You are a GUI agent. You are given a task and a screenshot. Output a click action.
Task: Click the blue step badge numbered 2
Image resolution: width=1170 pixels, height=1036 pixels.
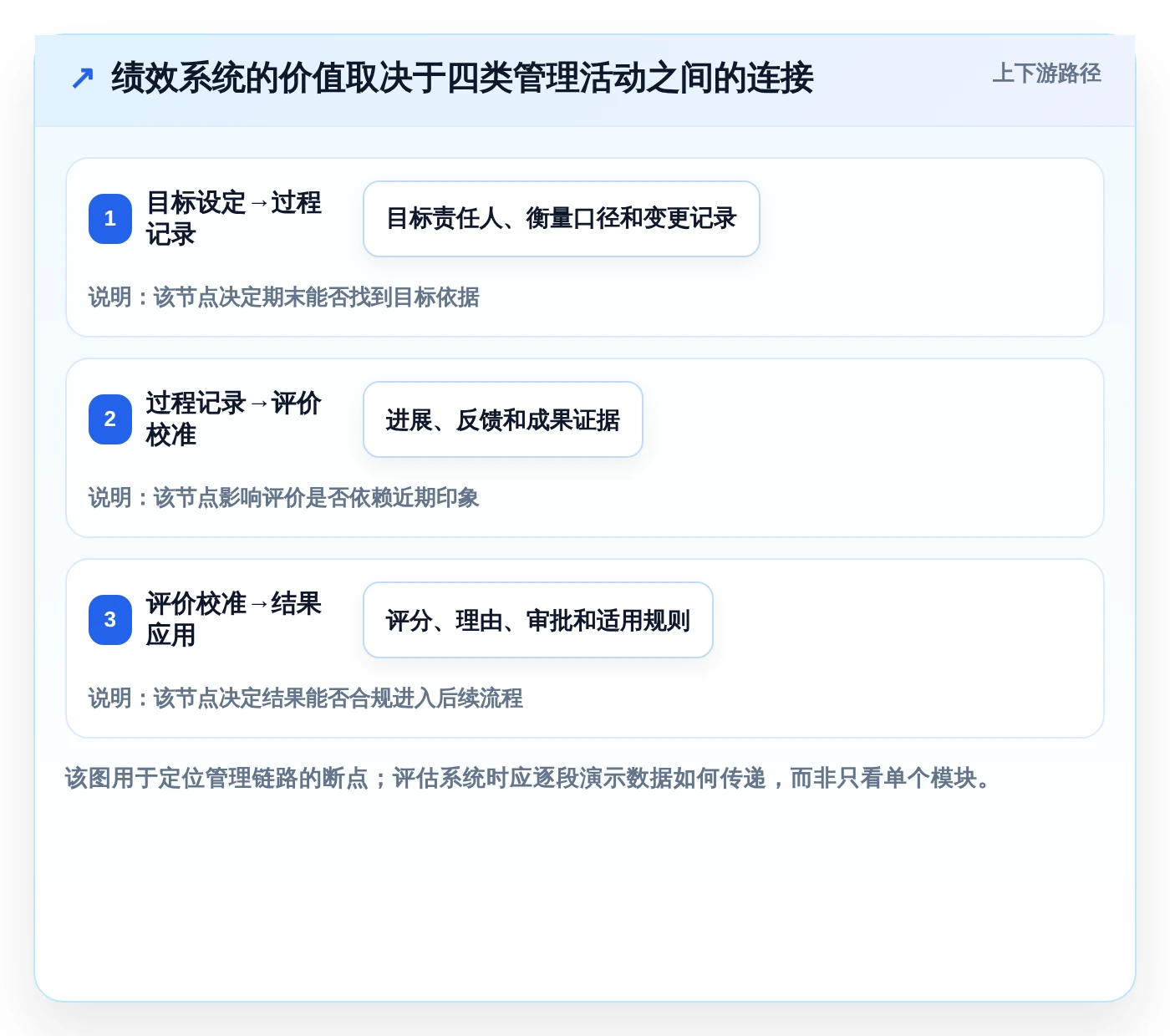[x=110, y=419]
